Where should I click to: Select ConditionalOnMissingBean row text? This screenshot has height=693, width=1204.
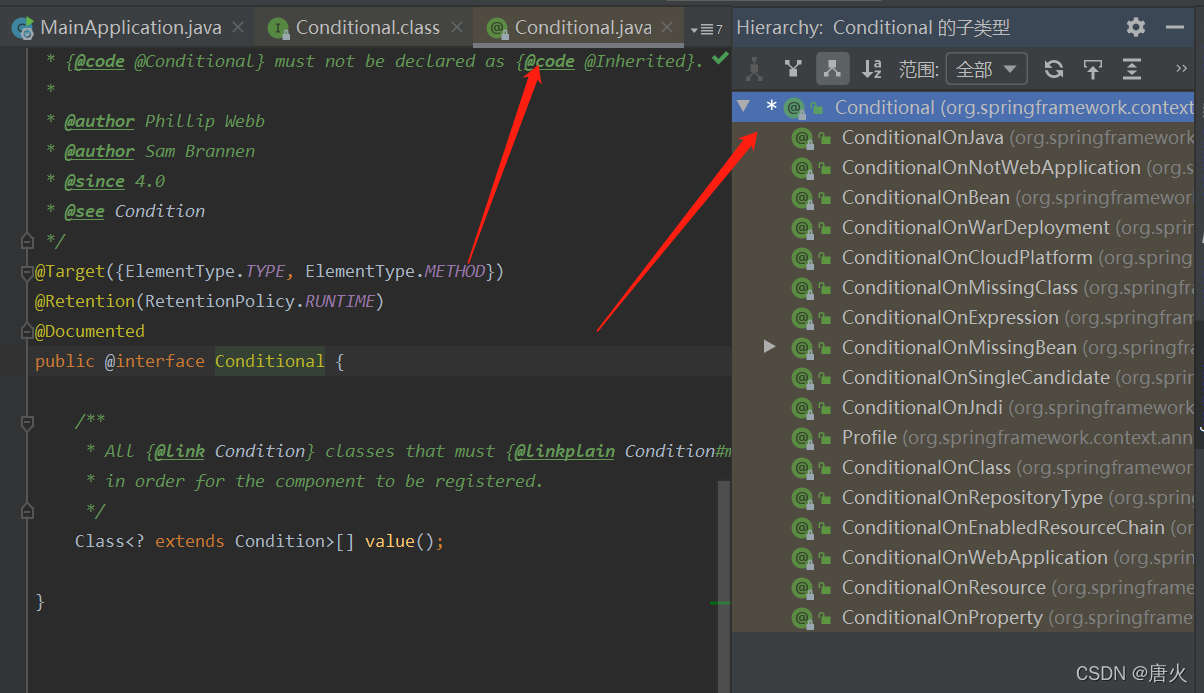click(959, 347)
